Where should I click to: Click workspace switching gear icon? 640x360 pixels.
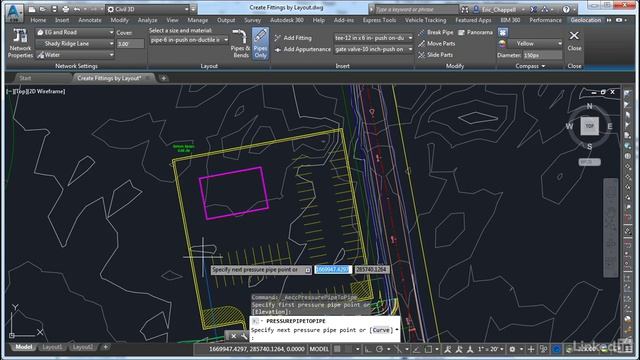(512, 349)
